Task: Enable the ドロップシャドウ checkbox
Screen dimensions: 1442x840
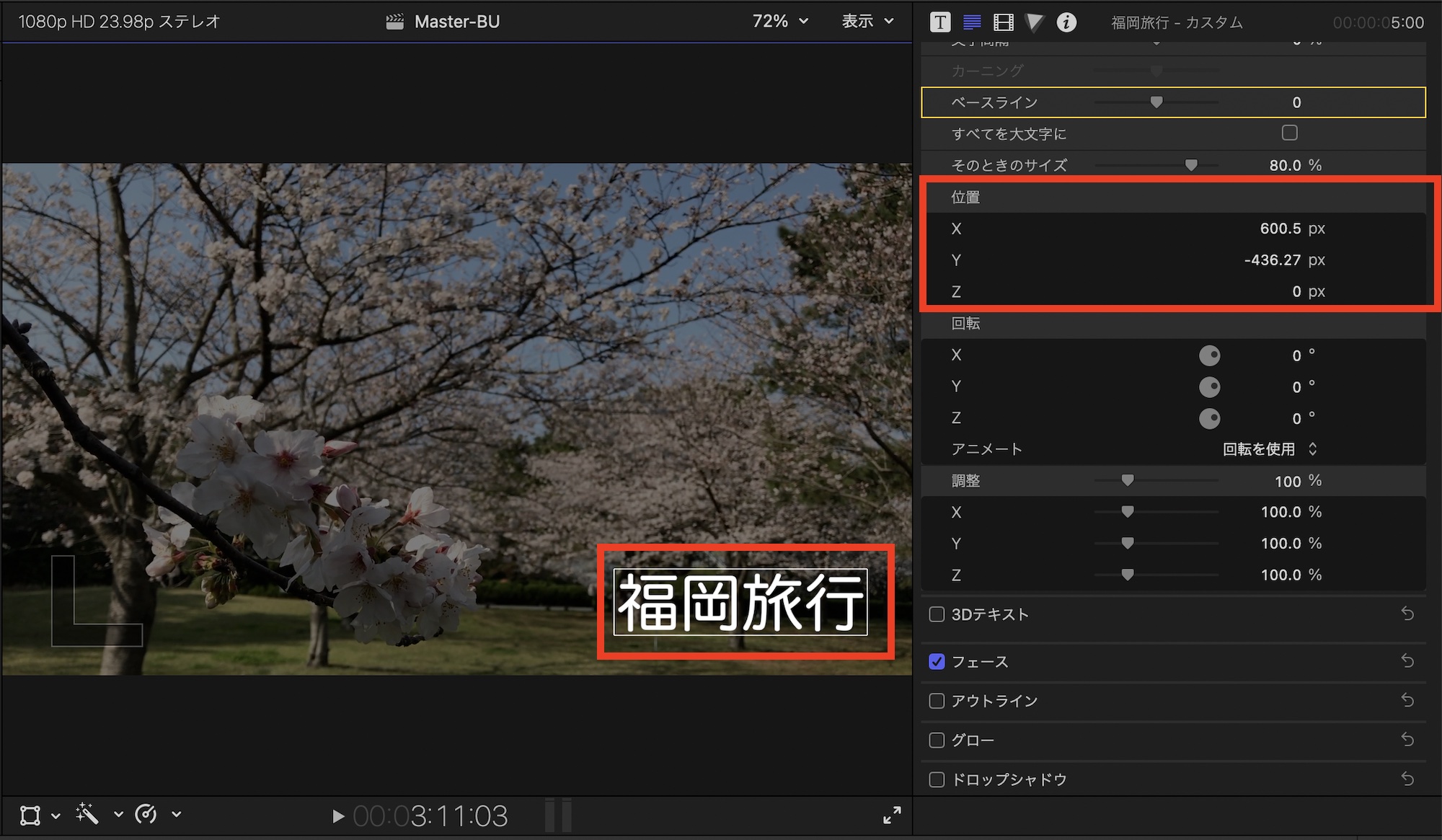Action: 937,779
